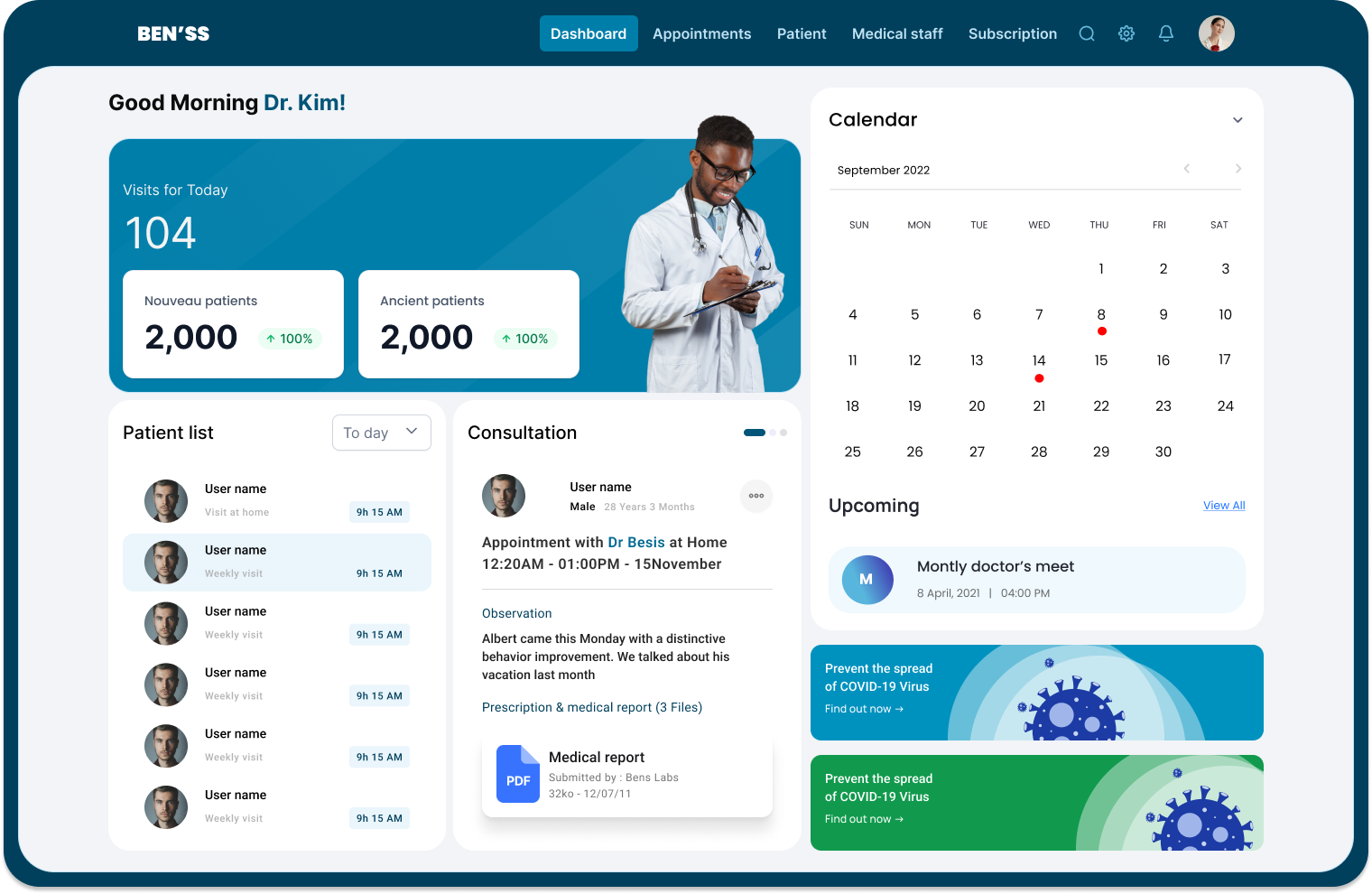Image resolution: width=1372 pixels, height=894 pixels.
Task: Click Find out now on green banner
Action: point(864,819)
